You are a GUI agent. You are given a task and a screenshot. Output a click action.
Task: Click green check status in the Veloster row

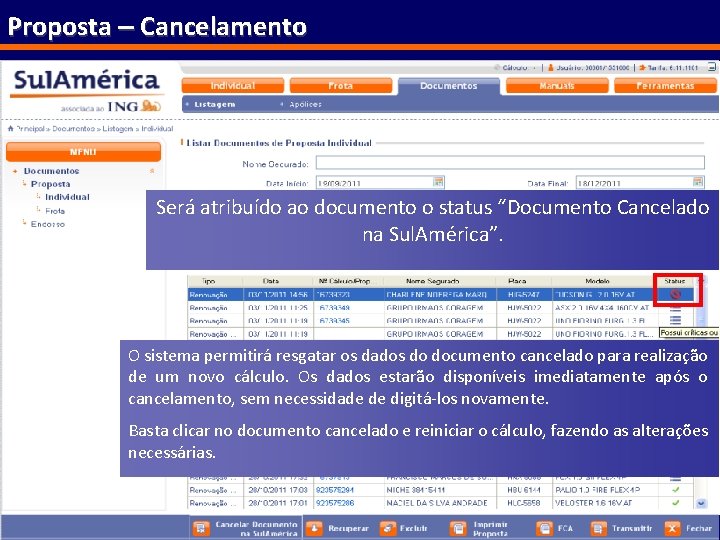pyautogui.click(x=675, y=503)
